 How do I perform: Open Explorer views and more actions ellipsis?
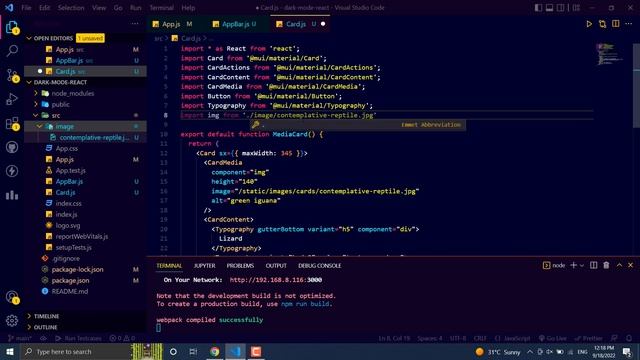[135, 24]
